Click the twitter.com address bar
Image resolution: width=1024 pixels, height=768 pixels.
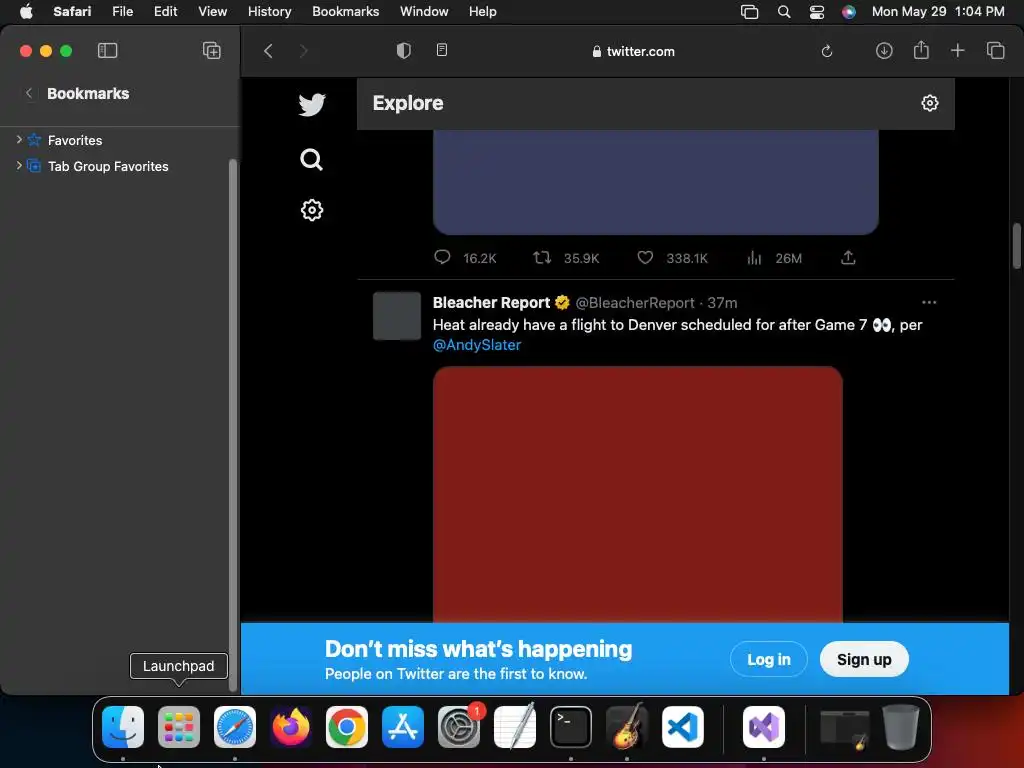coord(633,52)
